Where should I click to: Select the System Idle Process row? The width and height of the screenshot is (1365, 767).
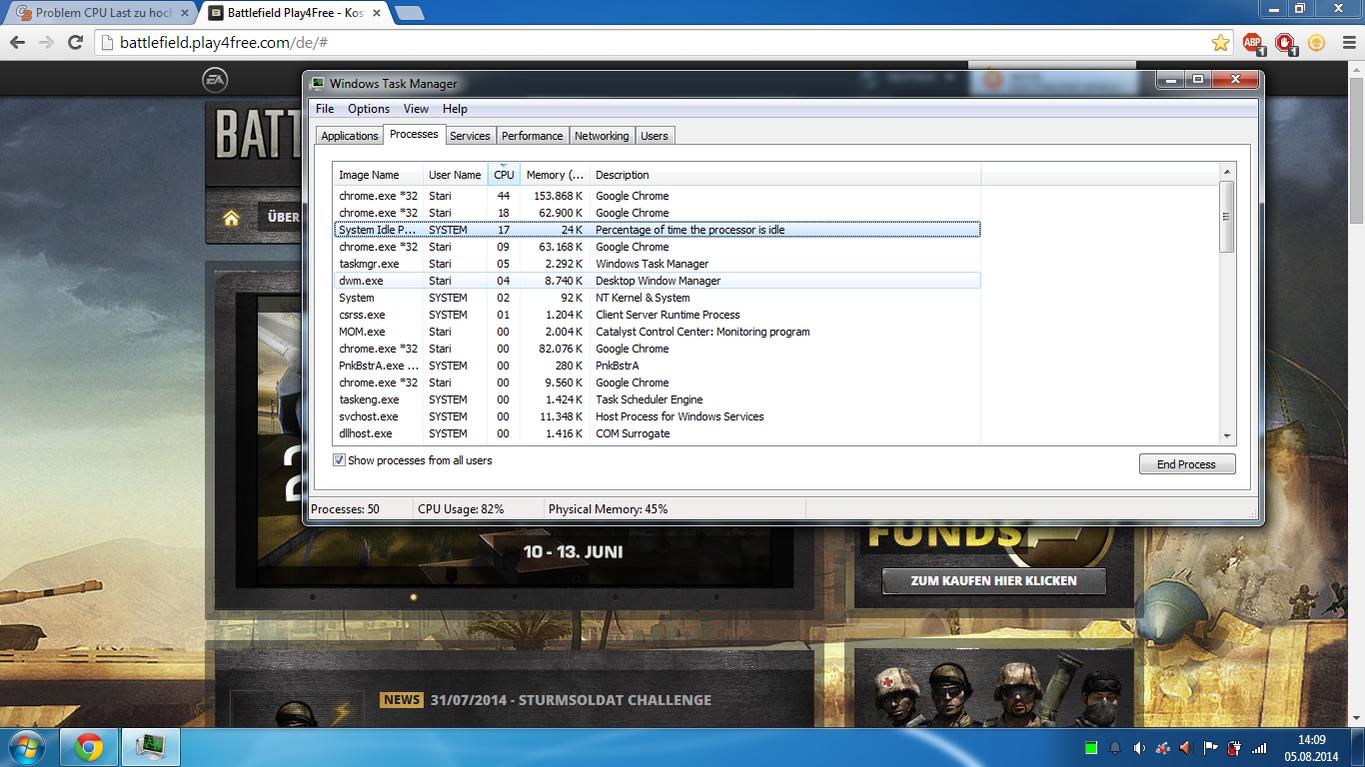pos(657,230)
